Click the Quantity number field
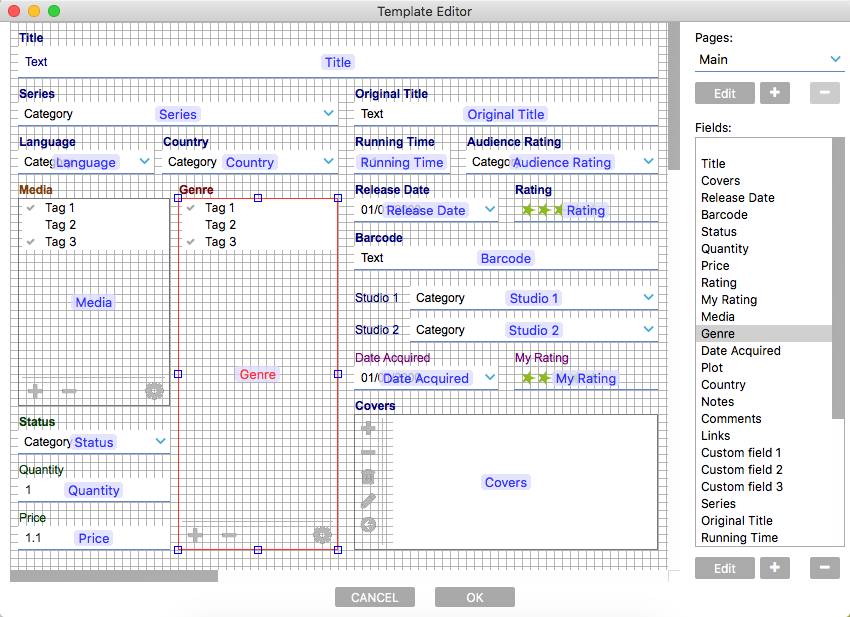 click(x=94, y=490)
